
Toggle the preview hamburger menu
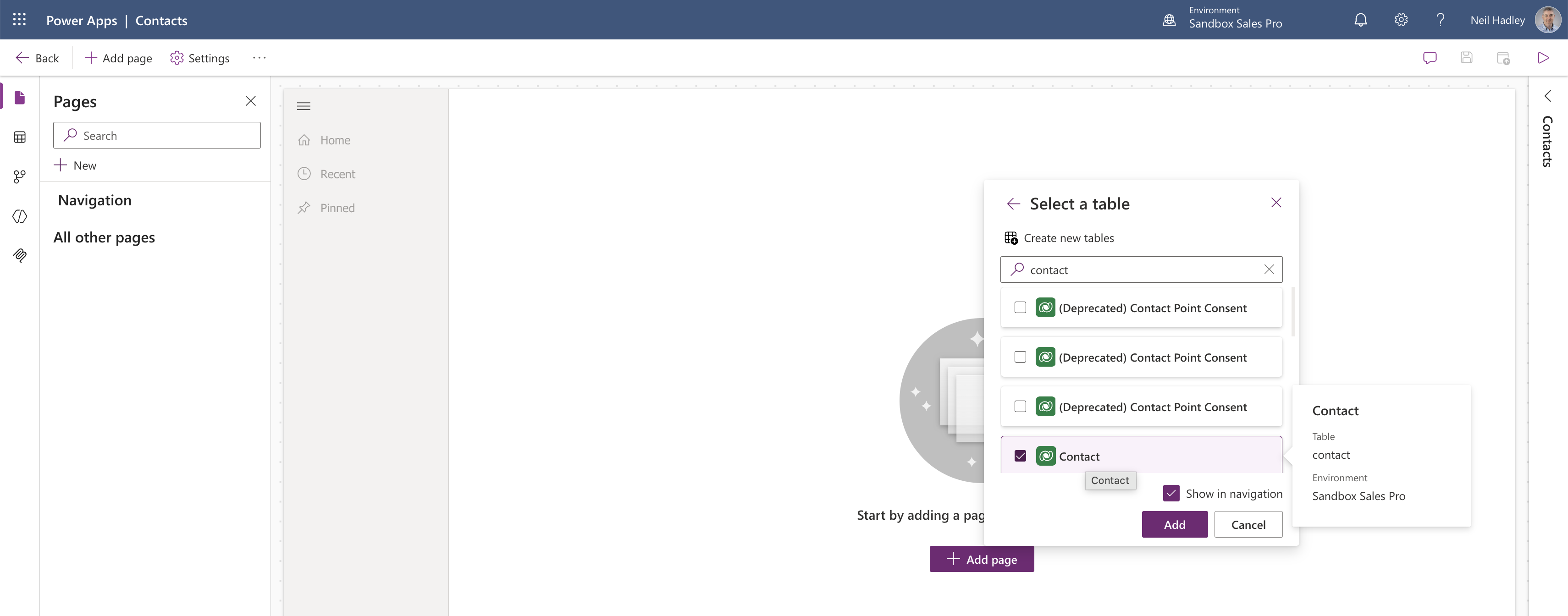[x=303, y=106]
